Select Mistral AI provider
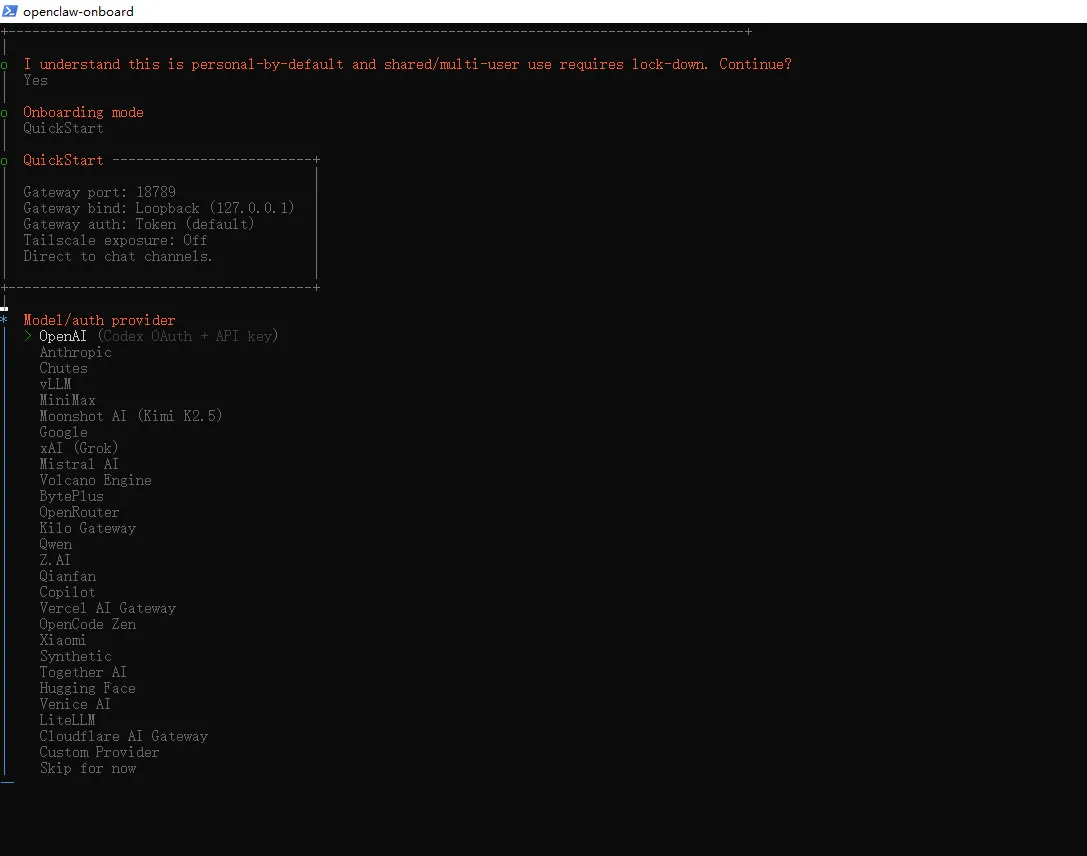The height and width of the screenshot is (856, 1087). [x=79, y=464]
